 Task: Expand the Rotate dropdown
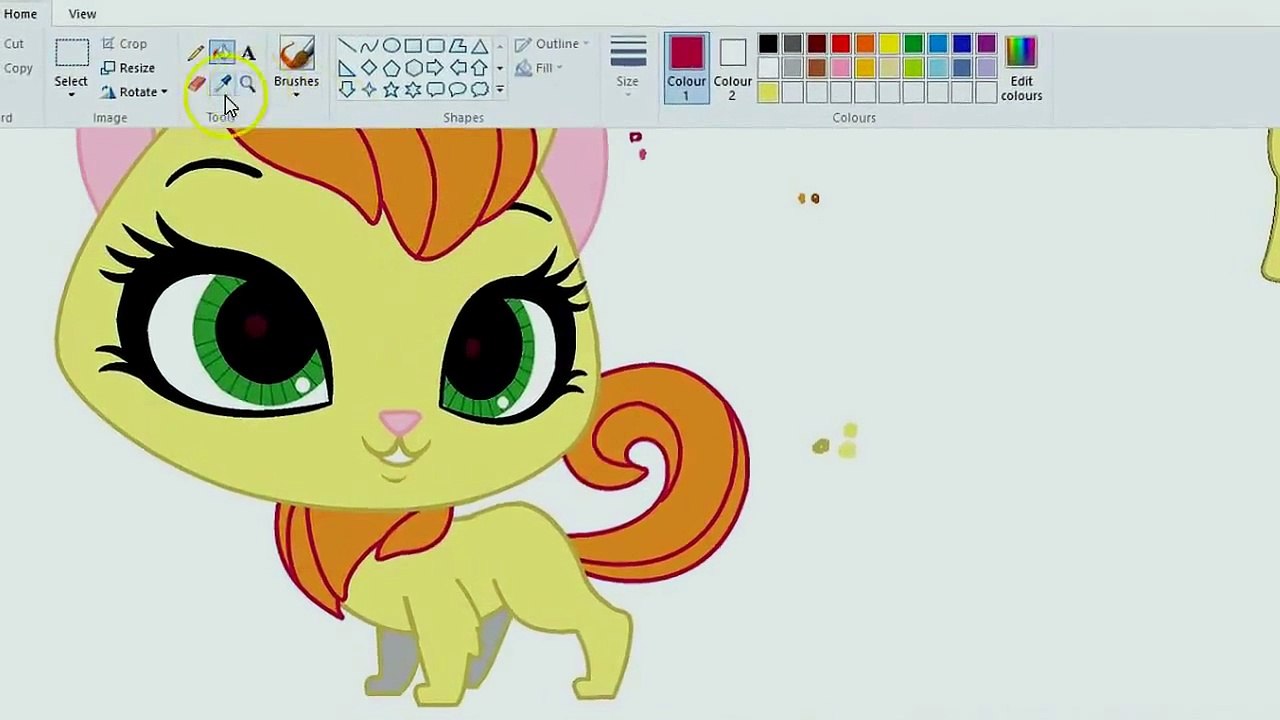[x=164, y=92]
